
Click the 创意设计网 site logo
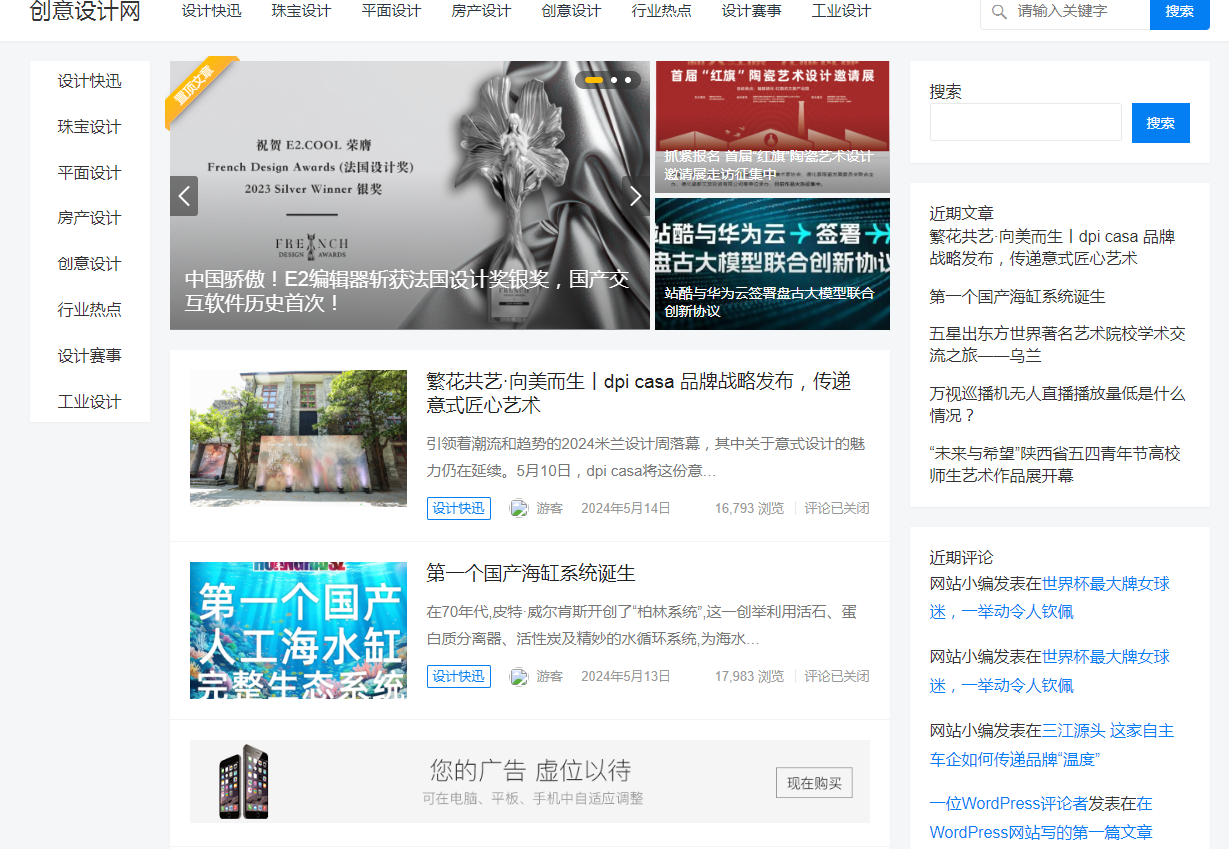85,12
